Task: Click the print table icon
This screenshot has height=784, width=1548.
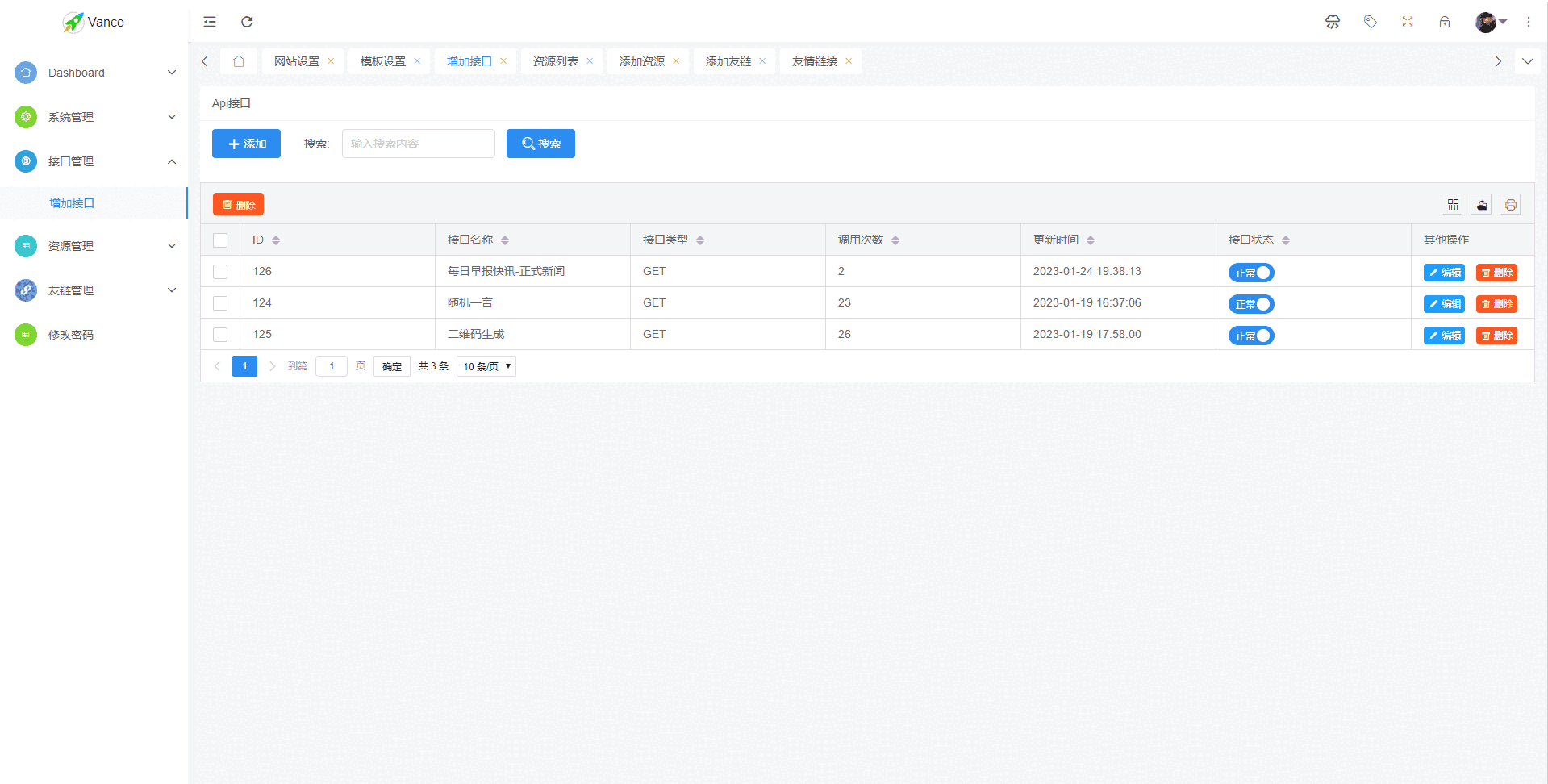Action: pyautogui.click(x=1510, y=205)
